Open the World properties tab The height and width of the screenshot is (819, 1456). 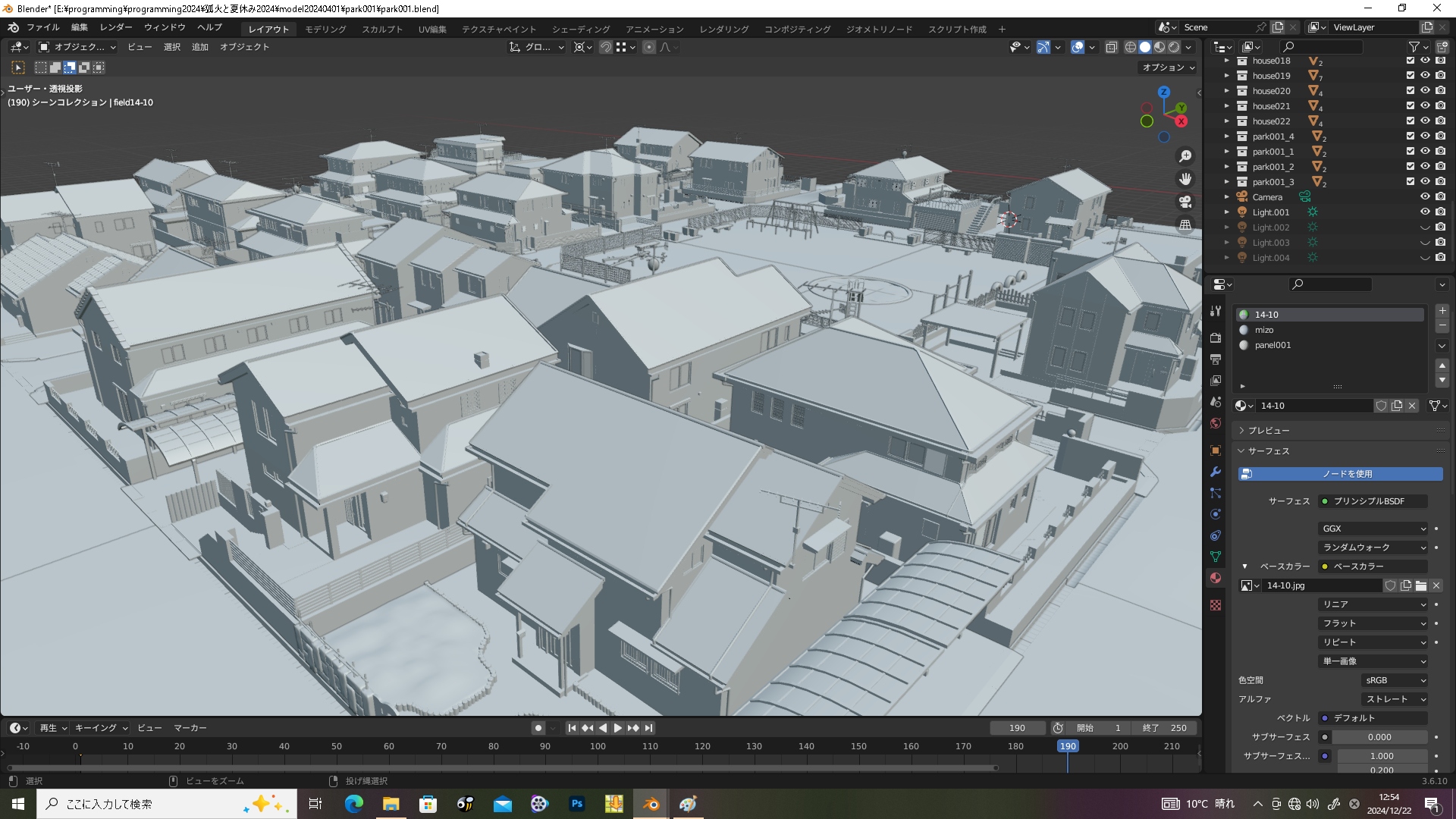point(1216,423)
